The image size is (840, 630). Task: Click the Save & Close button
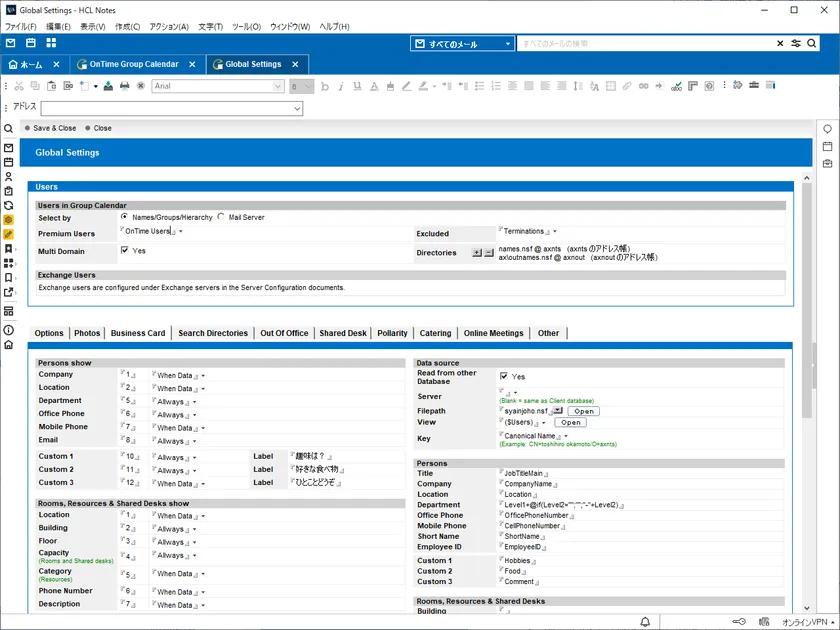click(54, 128)
